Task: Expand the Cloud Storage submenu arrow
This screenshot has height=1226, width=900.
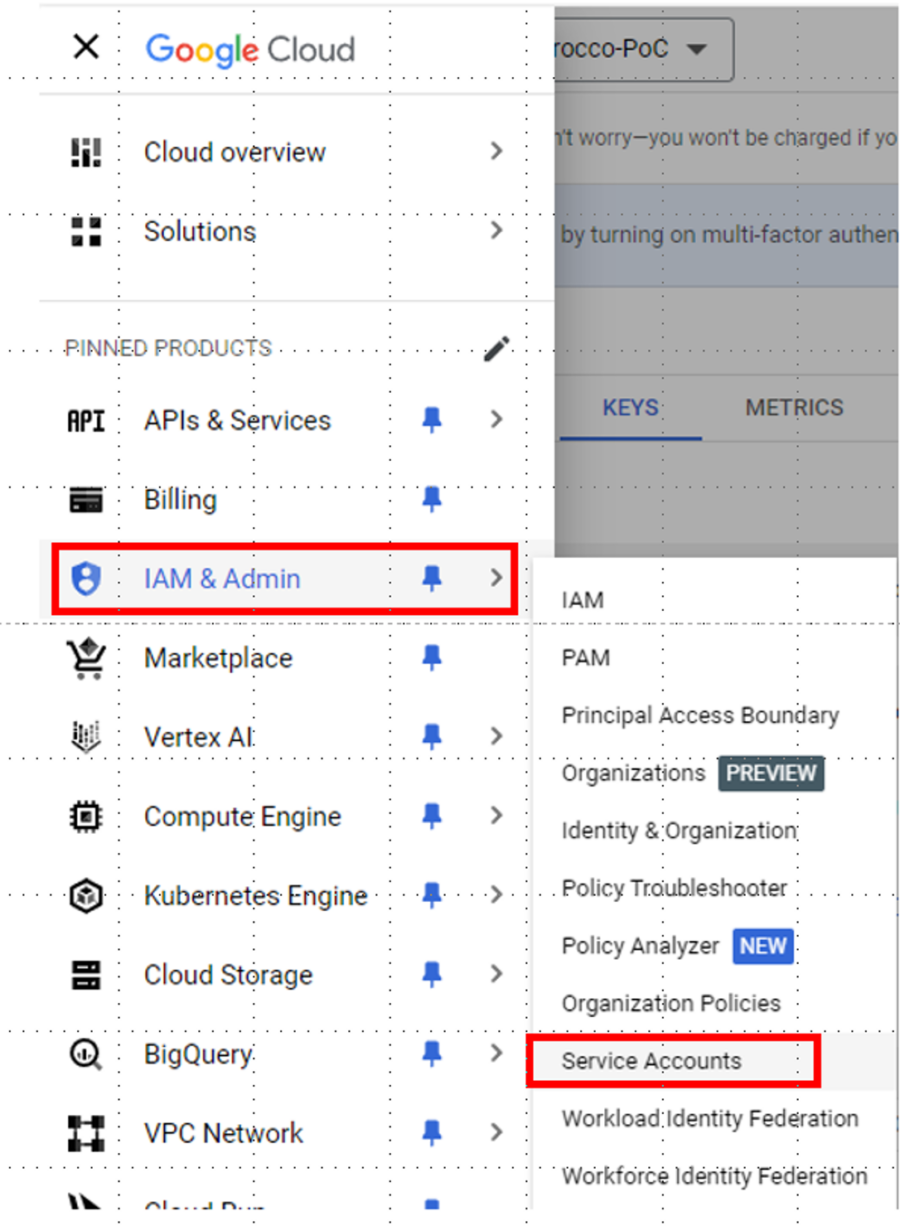Action: tap(497, 975)
